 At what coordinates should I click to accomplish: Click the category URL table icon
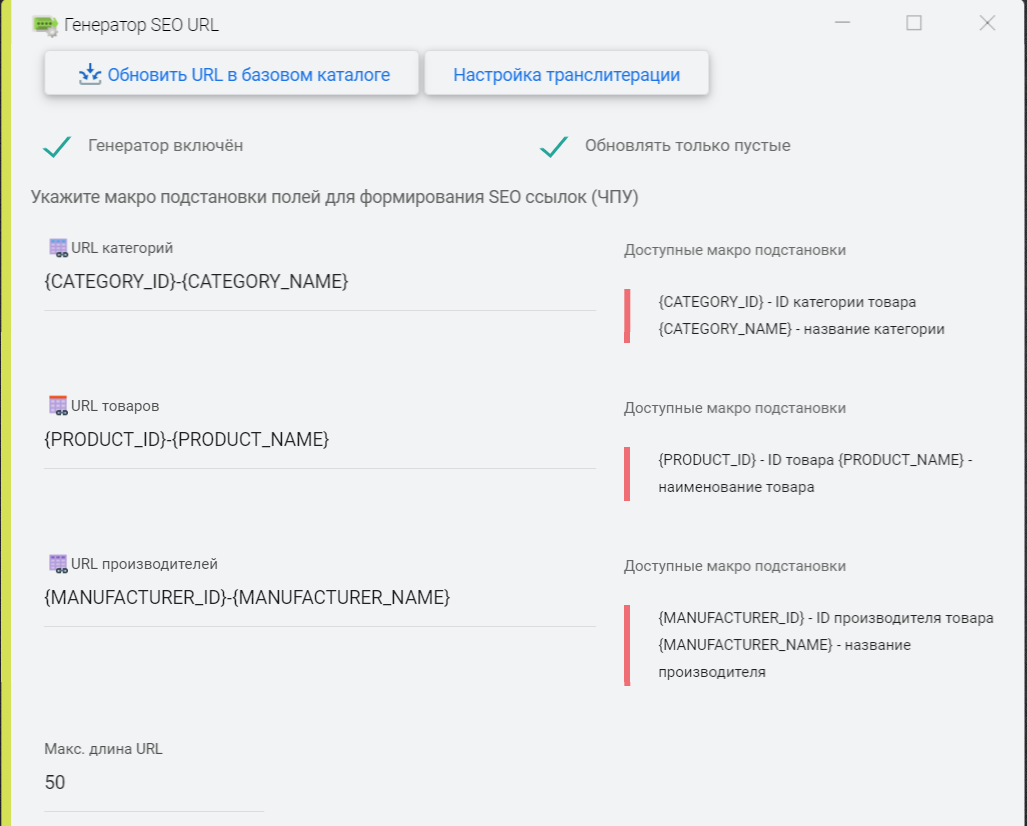58,248
